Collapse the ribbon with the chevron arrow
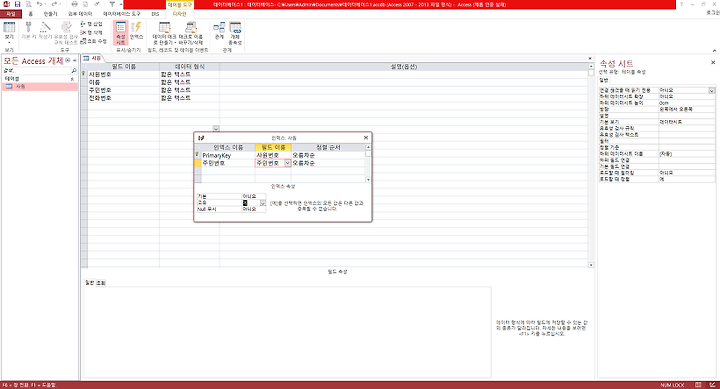Image resolution: width=720 pixels, height=389 pixels. [714, 51]
